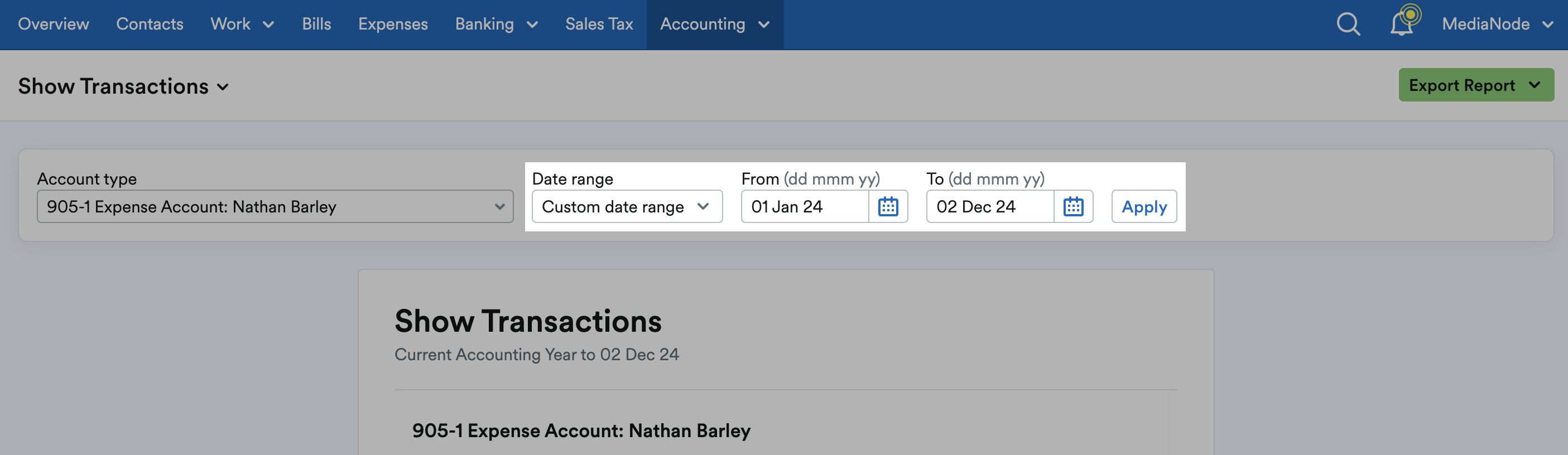This screenshot has height=455, width=1568.
Task: Open the Expenses tab
Action: 393,25
